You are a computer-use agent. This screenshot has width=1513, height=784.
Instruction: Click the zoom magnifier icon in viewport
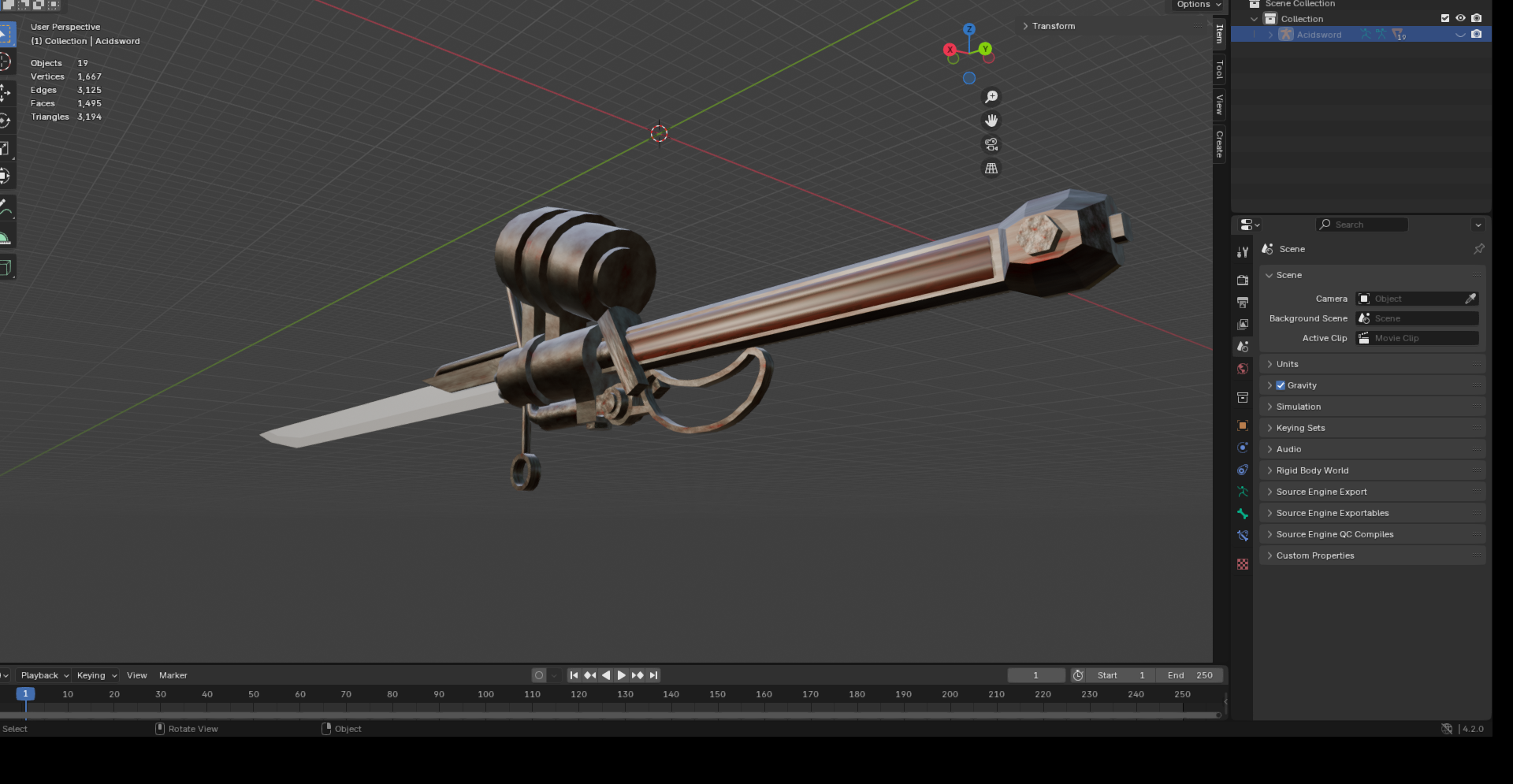tap(991, 97)
